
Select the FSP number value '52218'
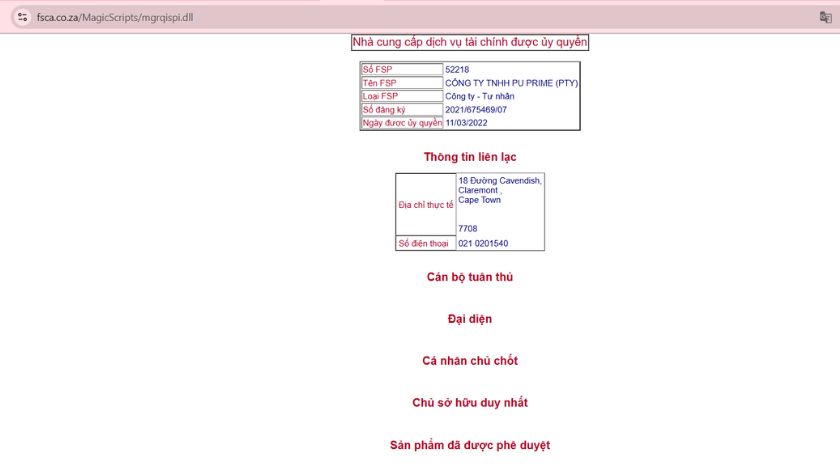457,70
